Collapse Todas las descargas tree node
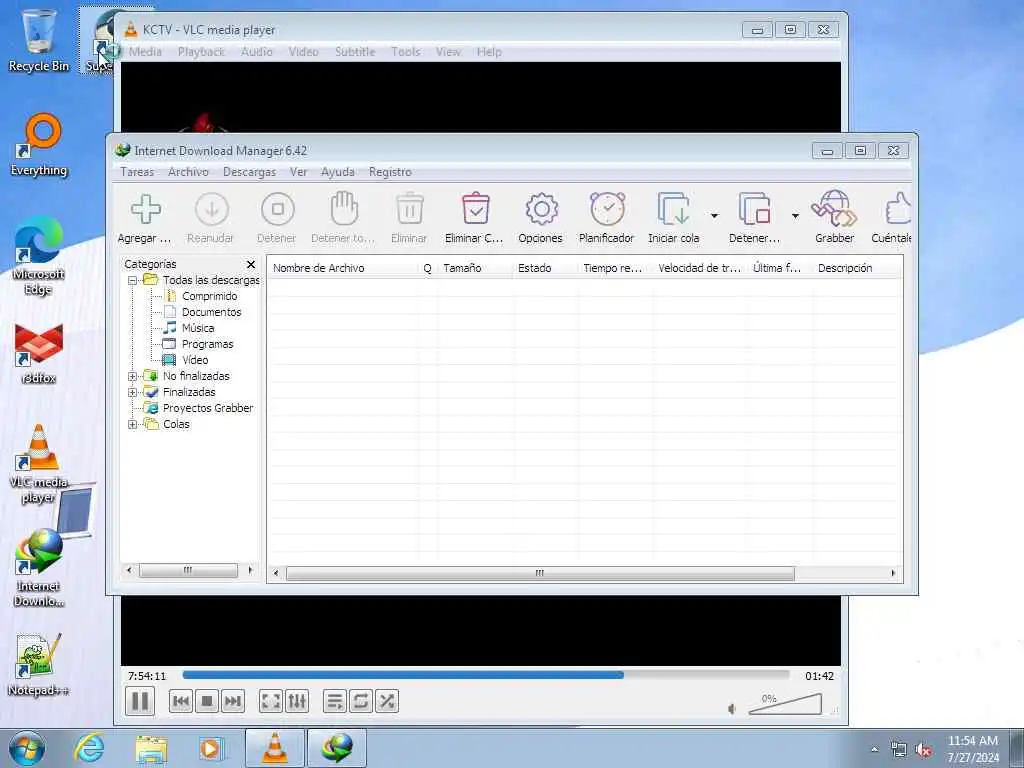 133,280
